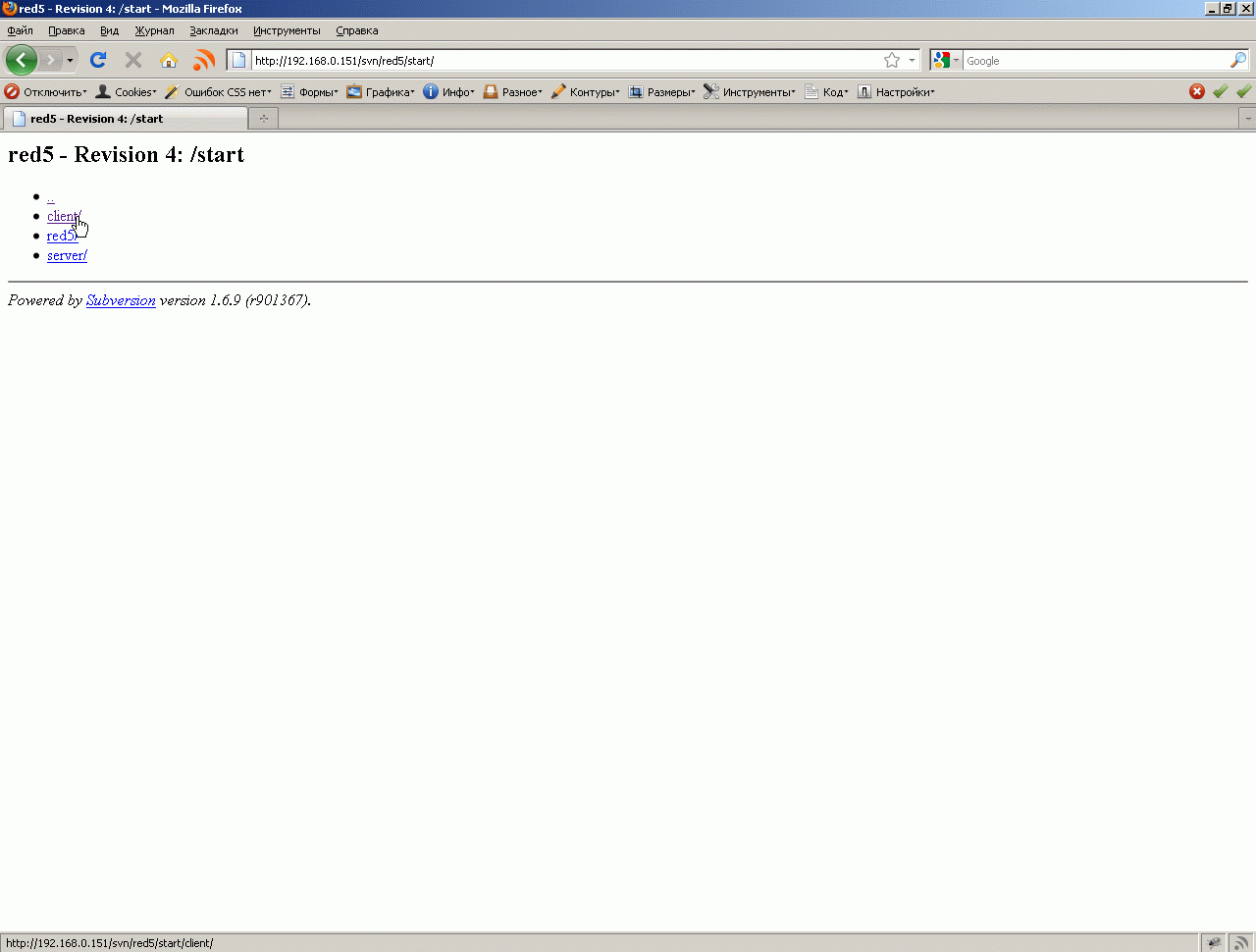Viewport: 1256px width, 952px height.
Task: Open the Закладки menu
Action: pyautogui.click(x=214, y=30)
